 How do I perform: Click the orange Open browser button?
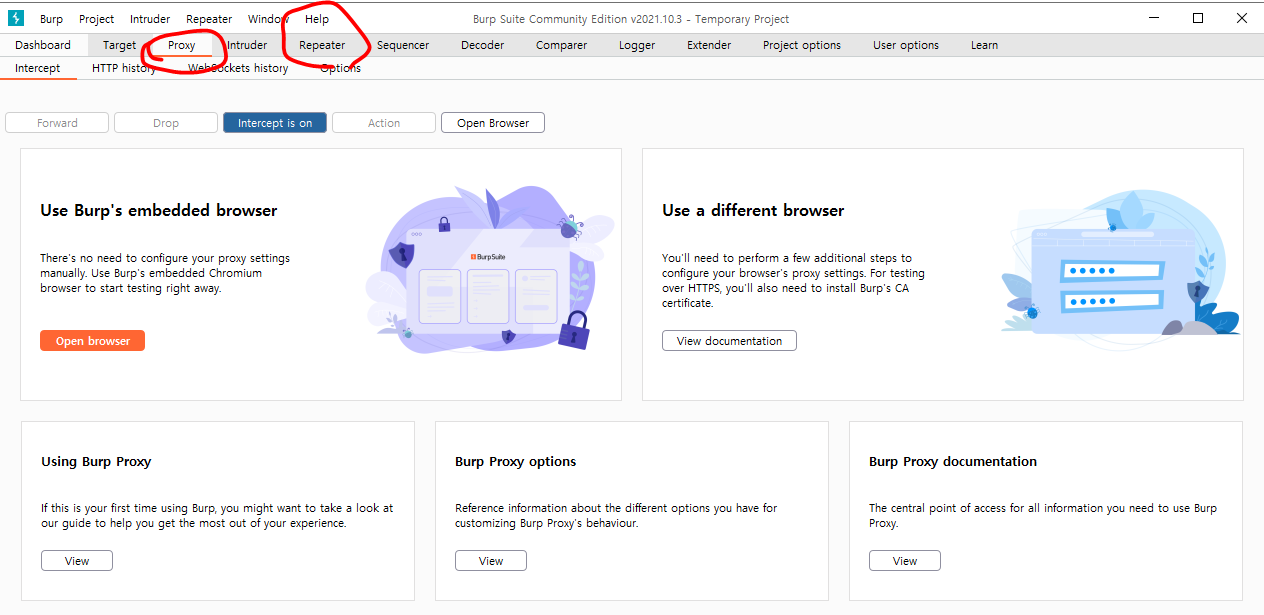93,341
